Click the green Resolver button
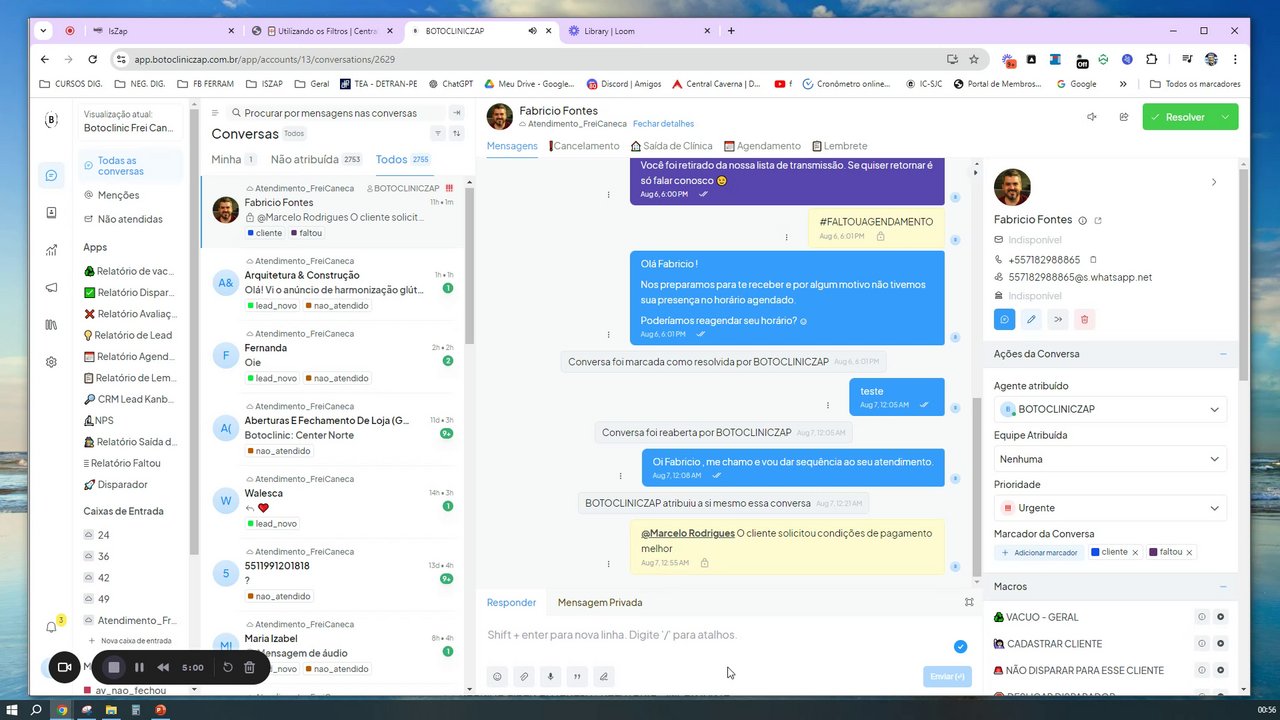This screenshot has height=720, width=1280. (1178, 117)
